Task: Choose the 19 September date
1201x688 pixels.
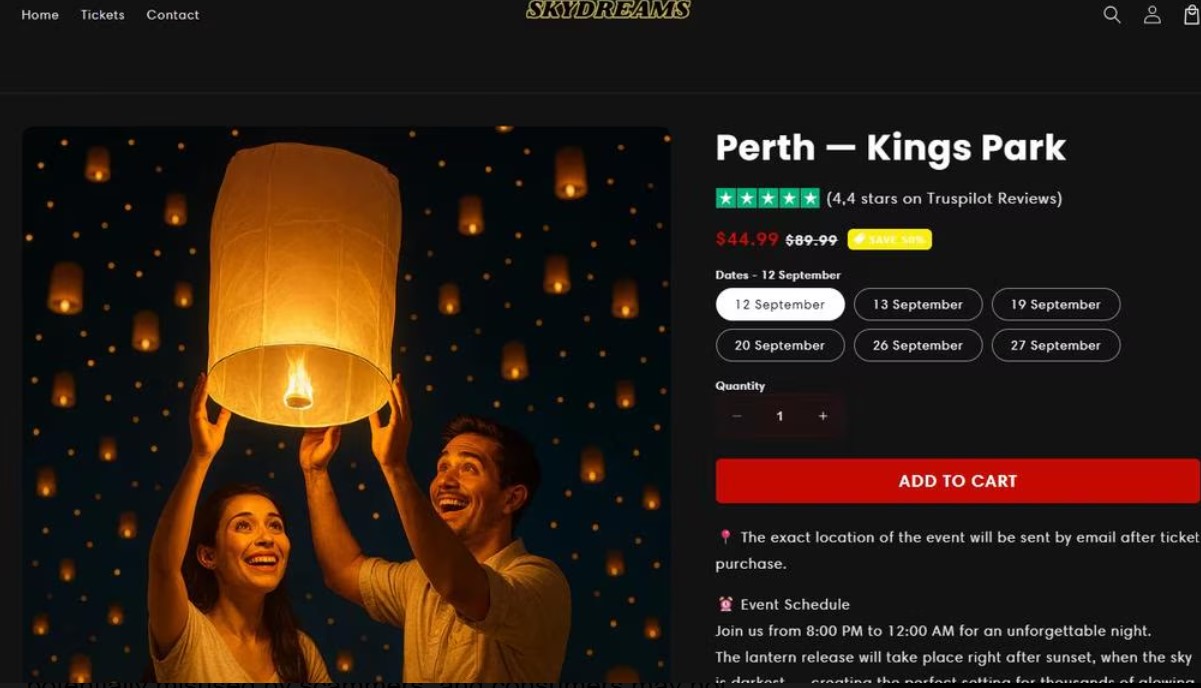Action: 1056,304
